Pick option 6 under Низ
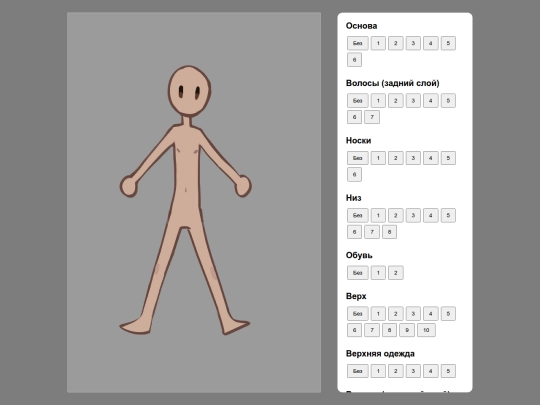Image resolution: width=540 pixels, height=405 pixels. tap(354, 232)
